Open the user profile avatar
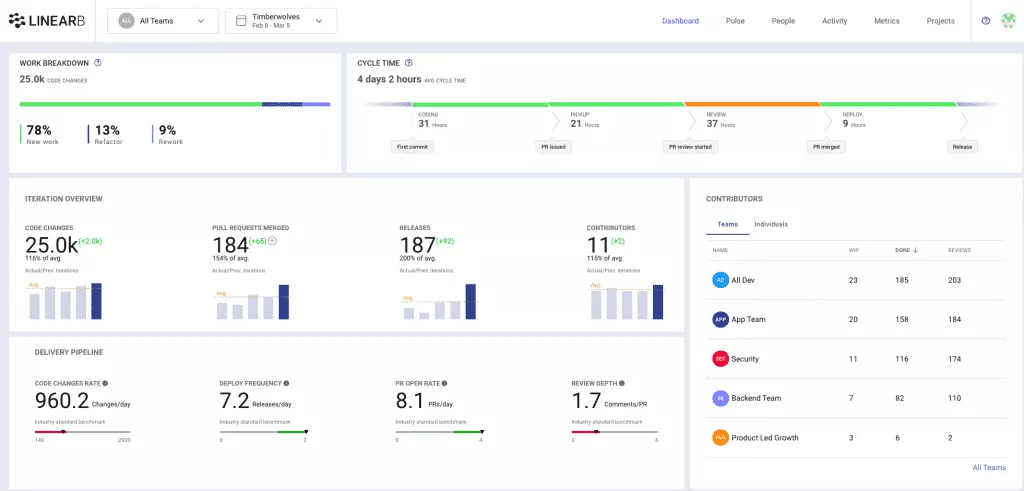Image resolution: width=1024 pixels, height=491 pixels. tap(1008, 21)
